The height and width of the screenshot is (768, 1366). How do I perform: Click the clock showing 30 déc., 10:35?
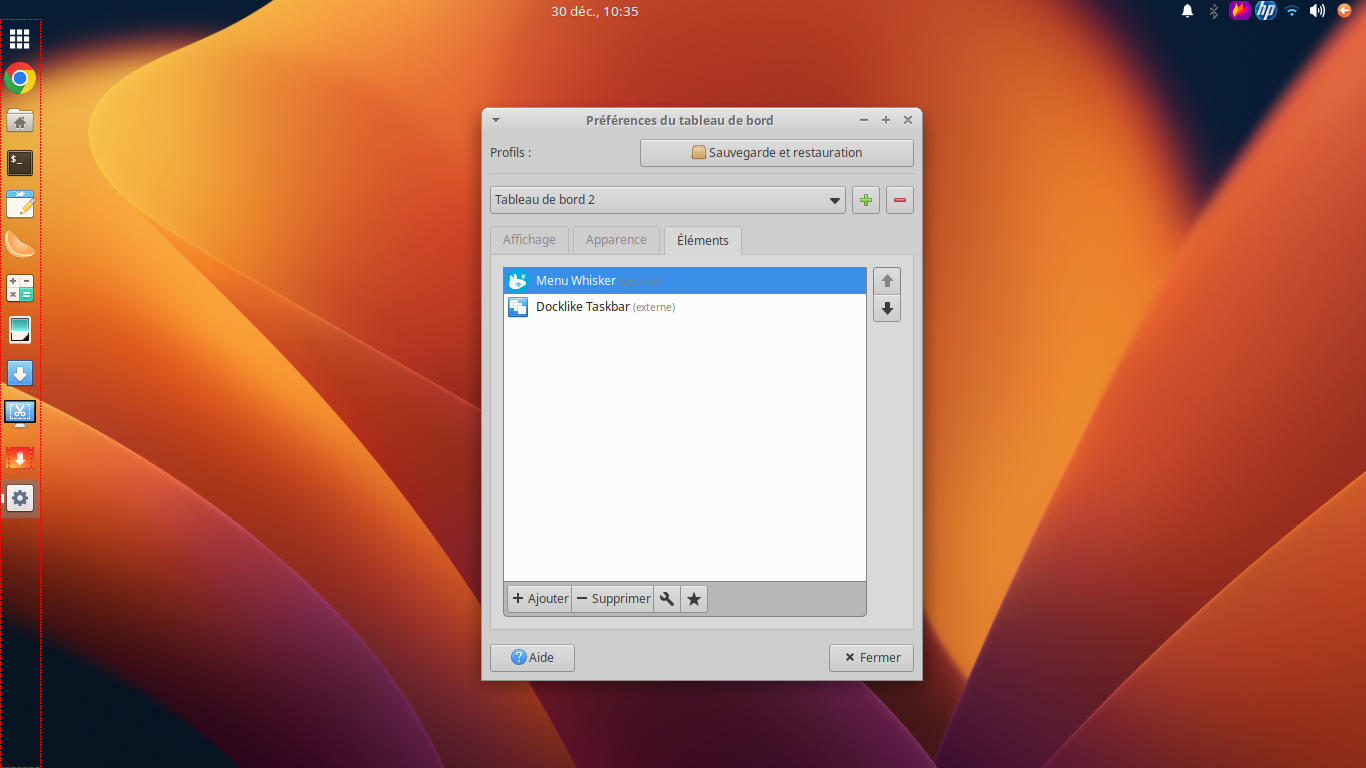click(595, 11)
